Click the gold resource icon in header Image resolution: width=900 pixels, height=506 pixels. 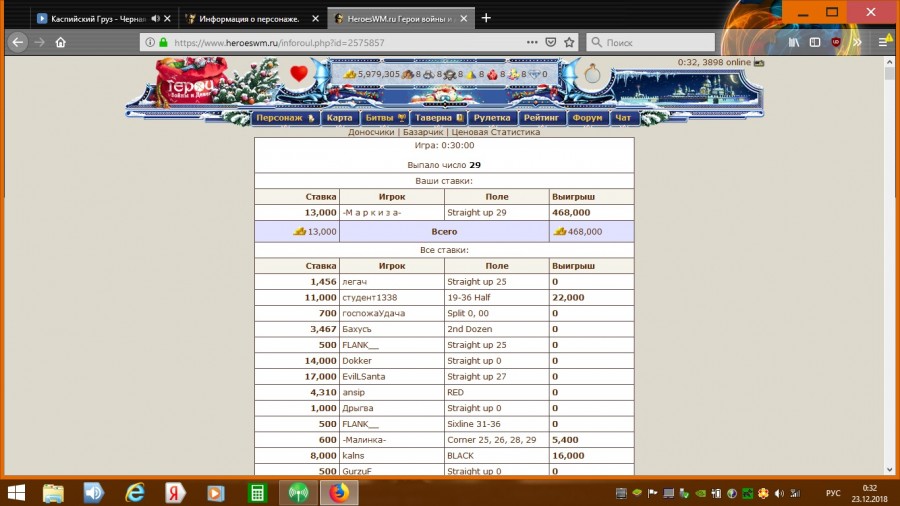350,74
